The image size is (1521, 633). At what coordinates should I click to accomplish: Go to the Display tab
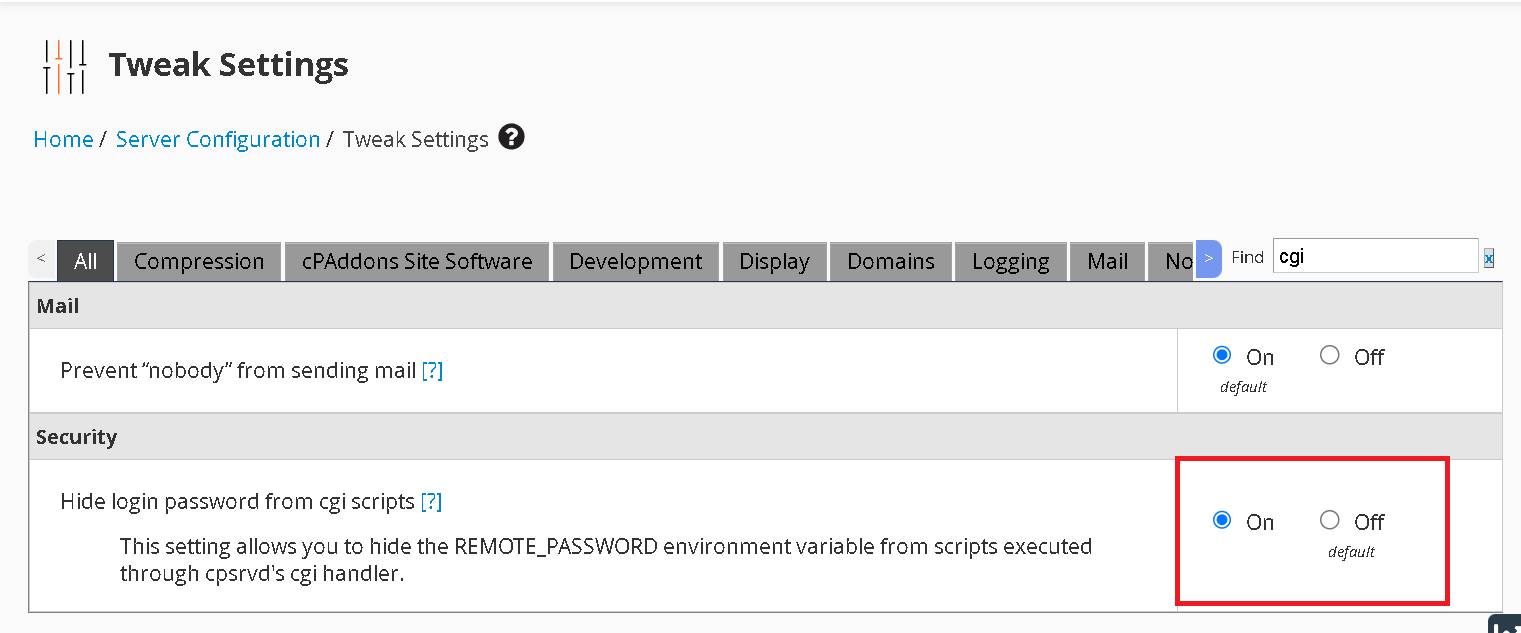pyautogui.click(x=774, y=262)
